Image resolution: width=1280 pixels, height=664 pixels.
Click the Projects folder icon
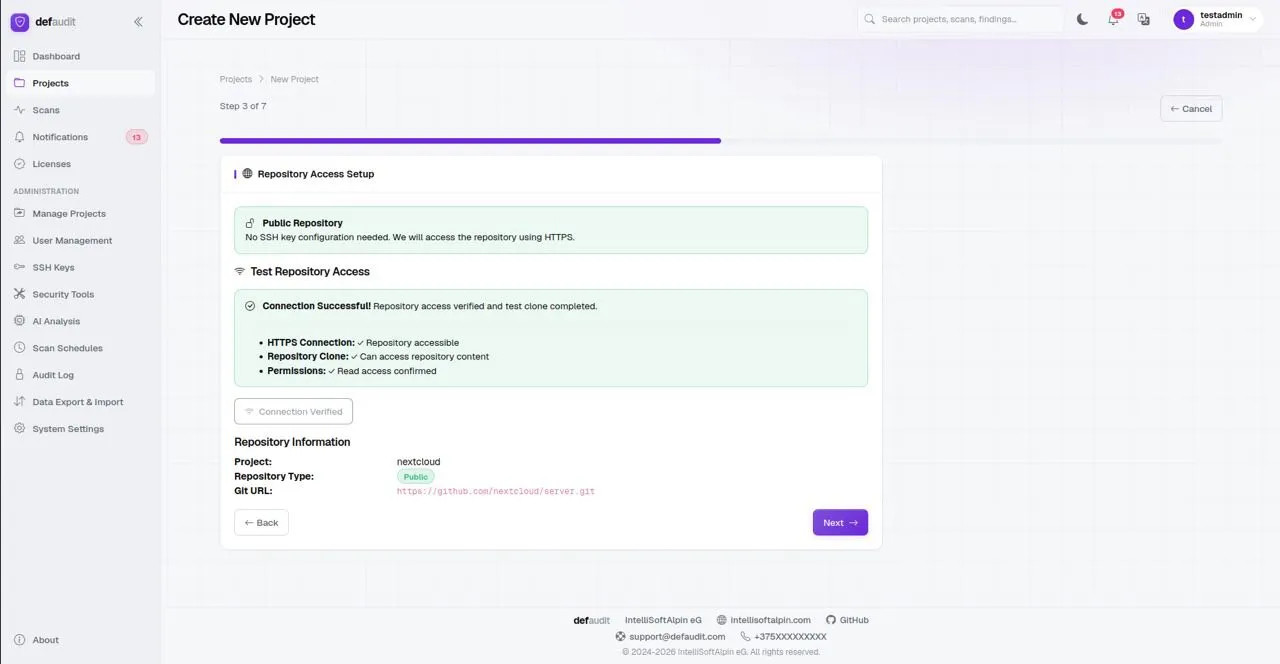coord(20,83)
